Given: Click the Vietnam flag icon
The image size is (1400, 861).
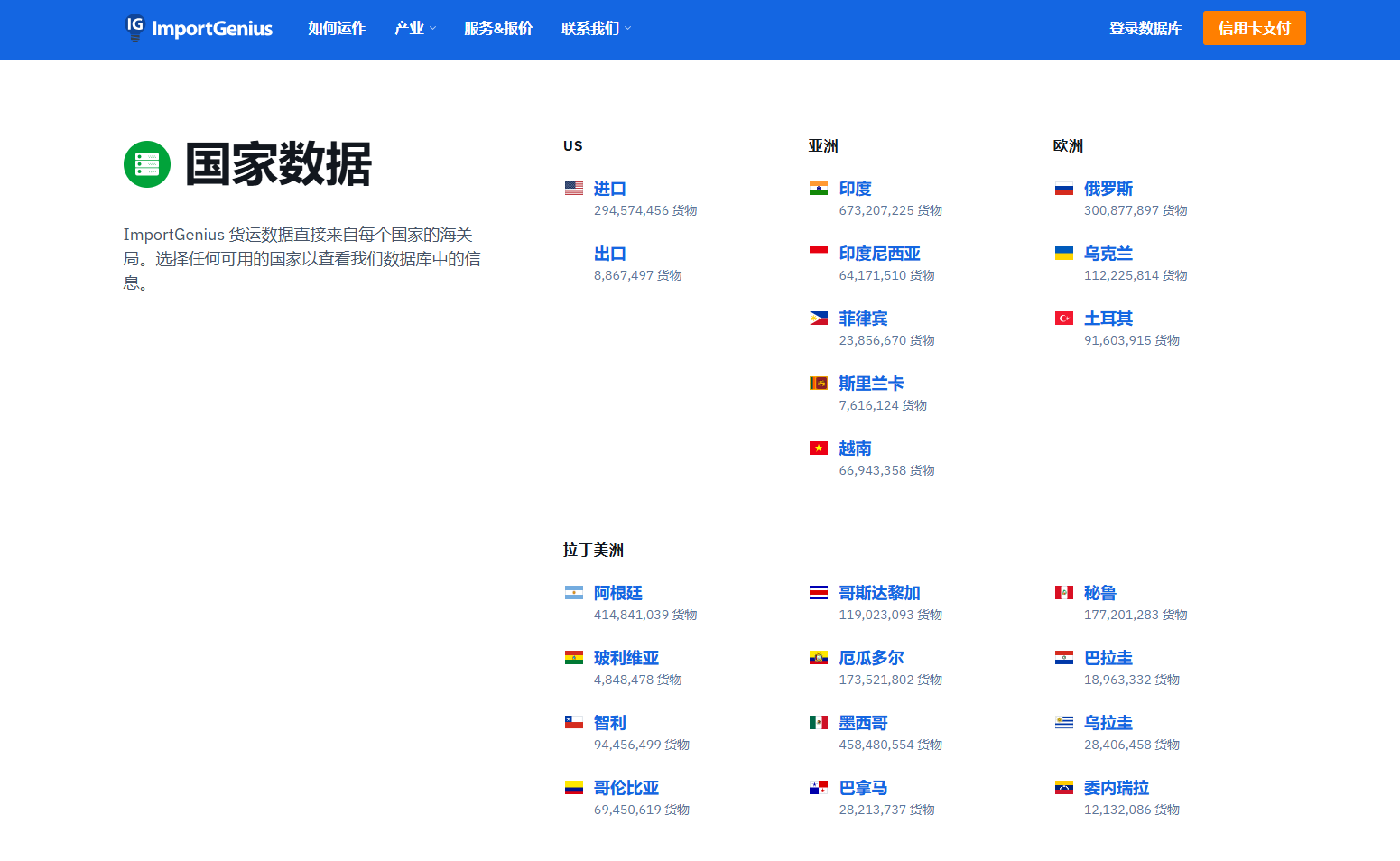Looking at the screenshot, I should (819, 449).
